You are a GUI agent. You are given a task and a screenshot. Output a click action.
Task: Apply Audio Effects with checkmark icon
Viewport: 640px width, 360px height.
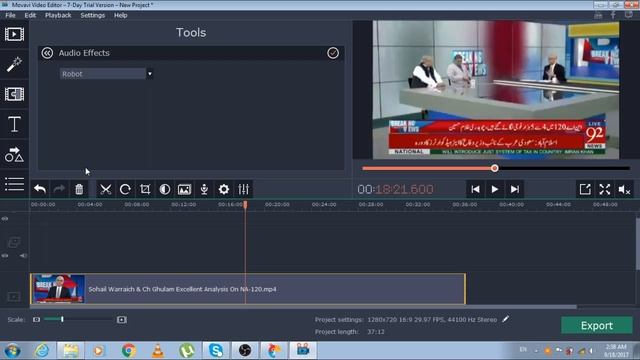[x=333, y=53]
